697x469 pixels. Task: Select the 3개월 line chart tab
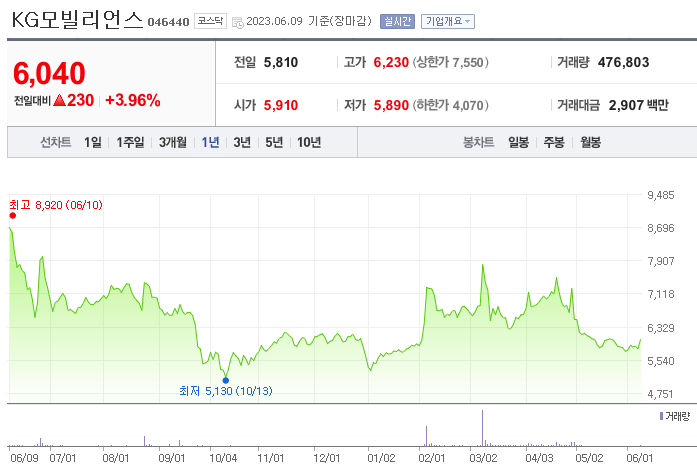click(x=173, y=142)
